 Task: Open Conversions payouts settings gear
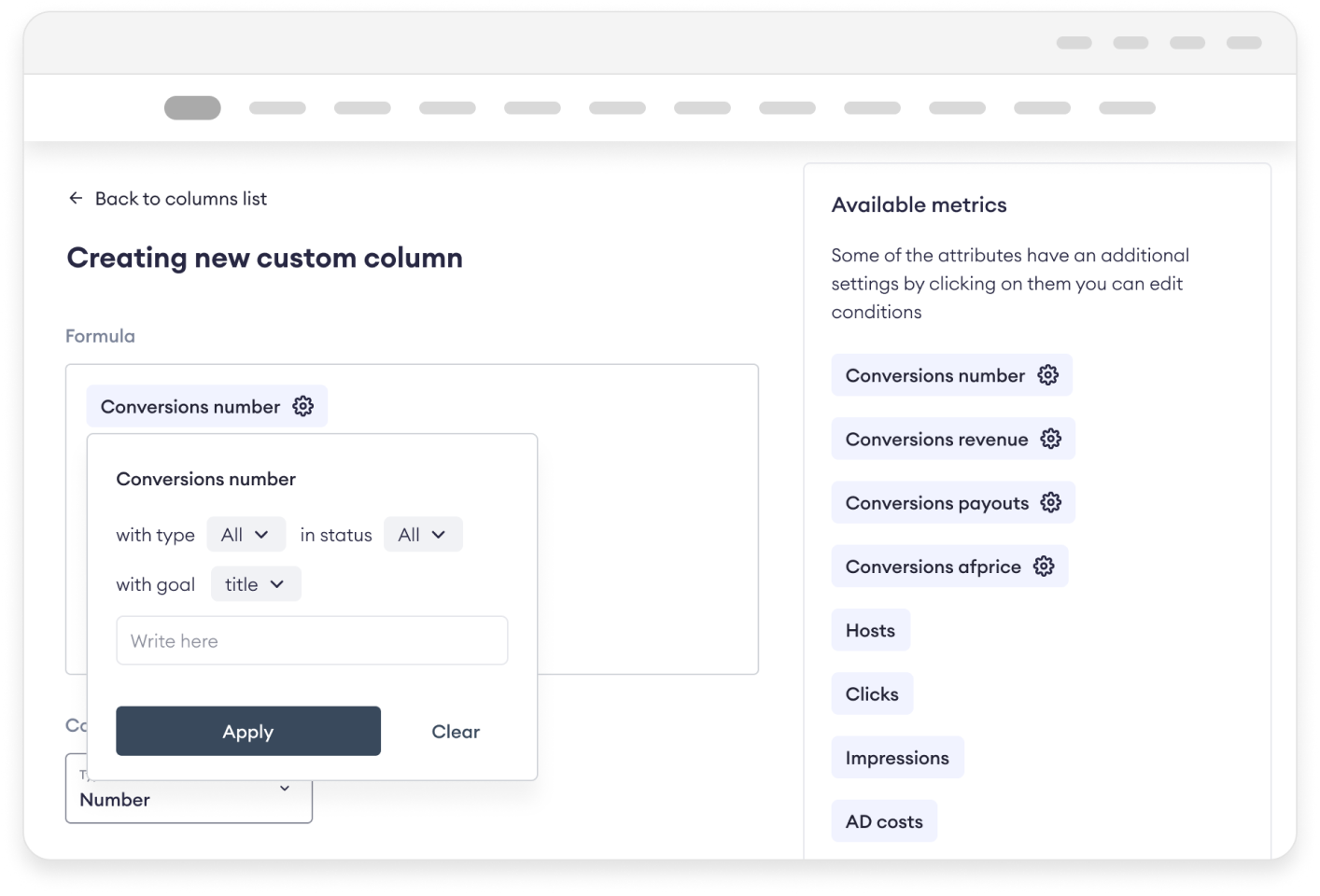click(x=1050, y=502)
